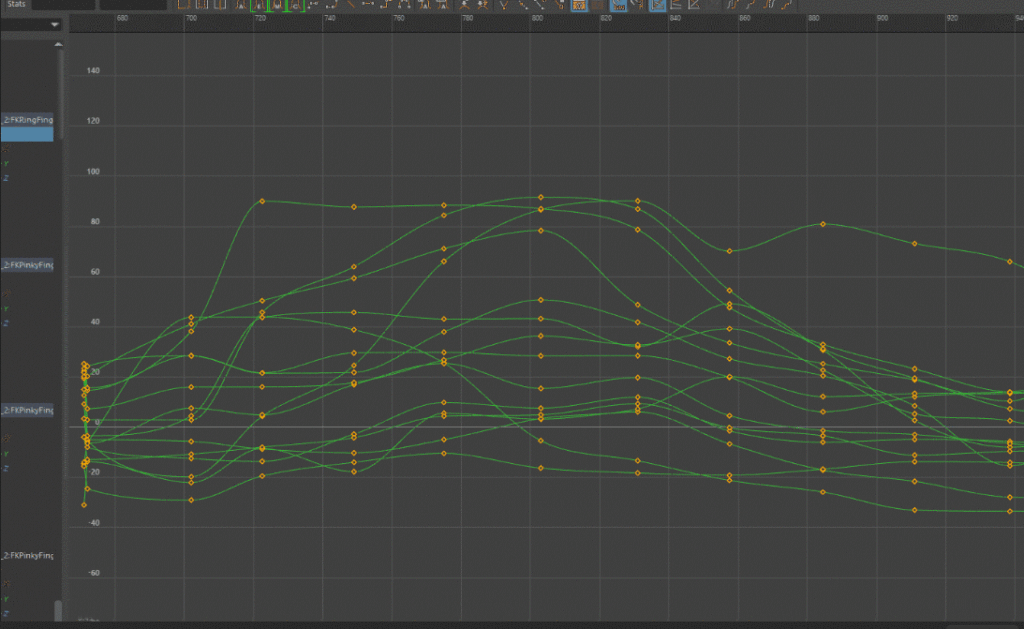Viewport: 1024px width, 629px height.
Task: Select Y channel under FKRingFing
Action: point(6,163)
